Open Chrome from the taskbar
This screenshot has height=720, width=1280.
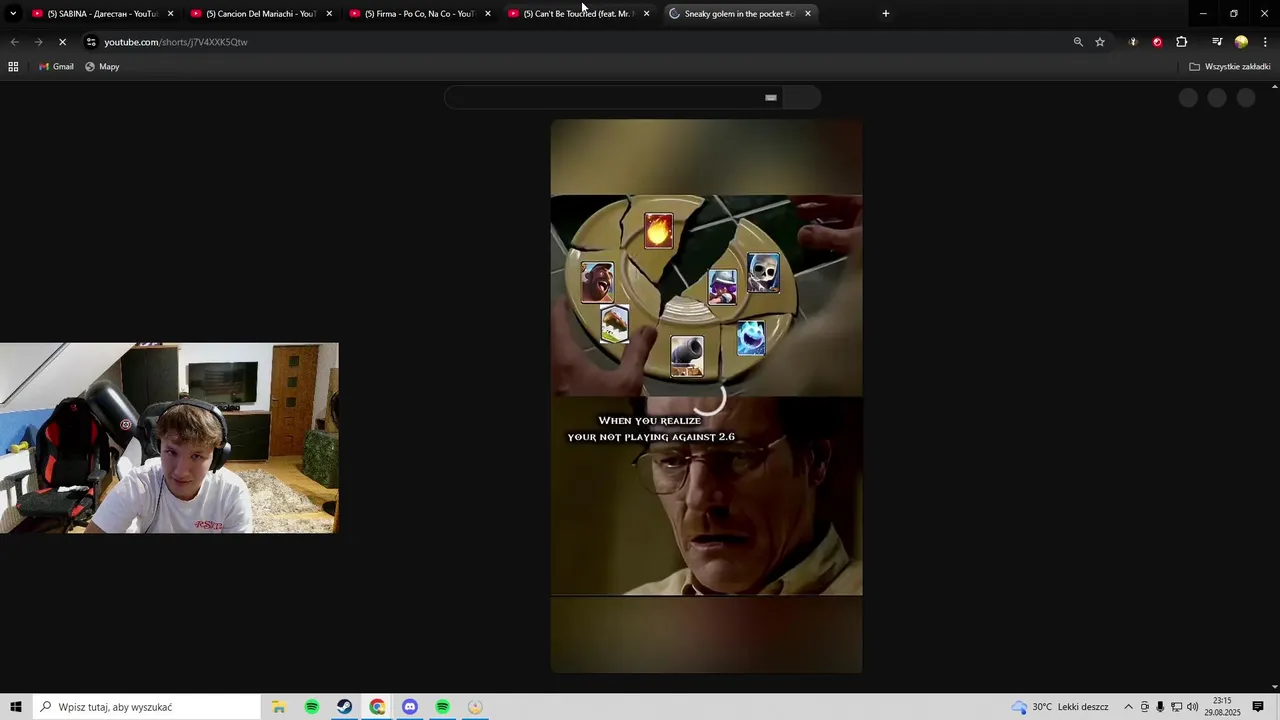click(x=377, y=707)
